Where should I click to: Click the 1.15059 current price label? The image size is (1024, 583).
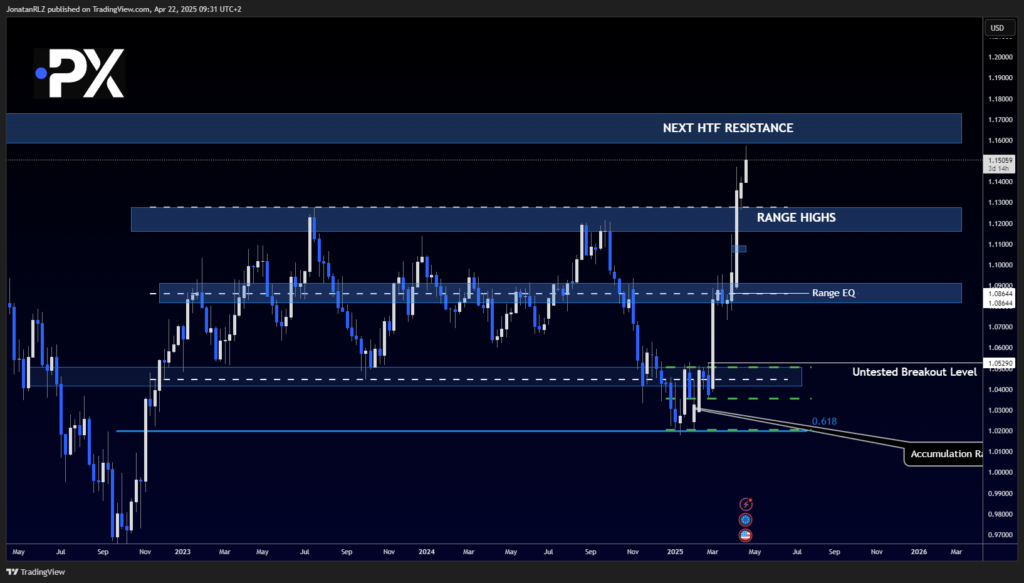[x=1000, y=160]
